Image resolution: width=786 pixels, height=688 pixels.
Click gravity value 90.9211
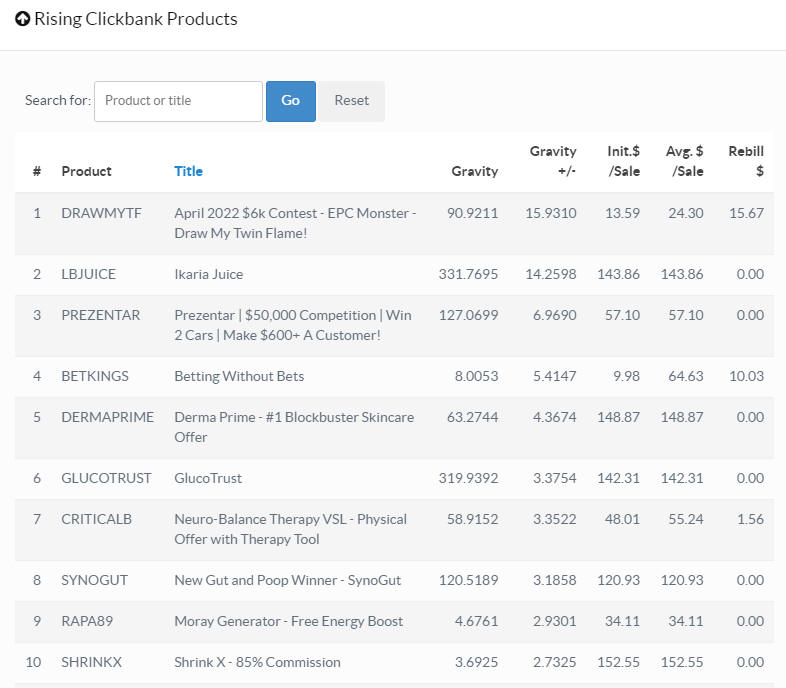pyautogui.click(x=473, y=213)
